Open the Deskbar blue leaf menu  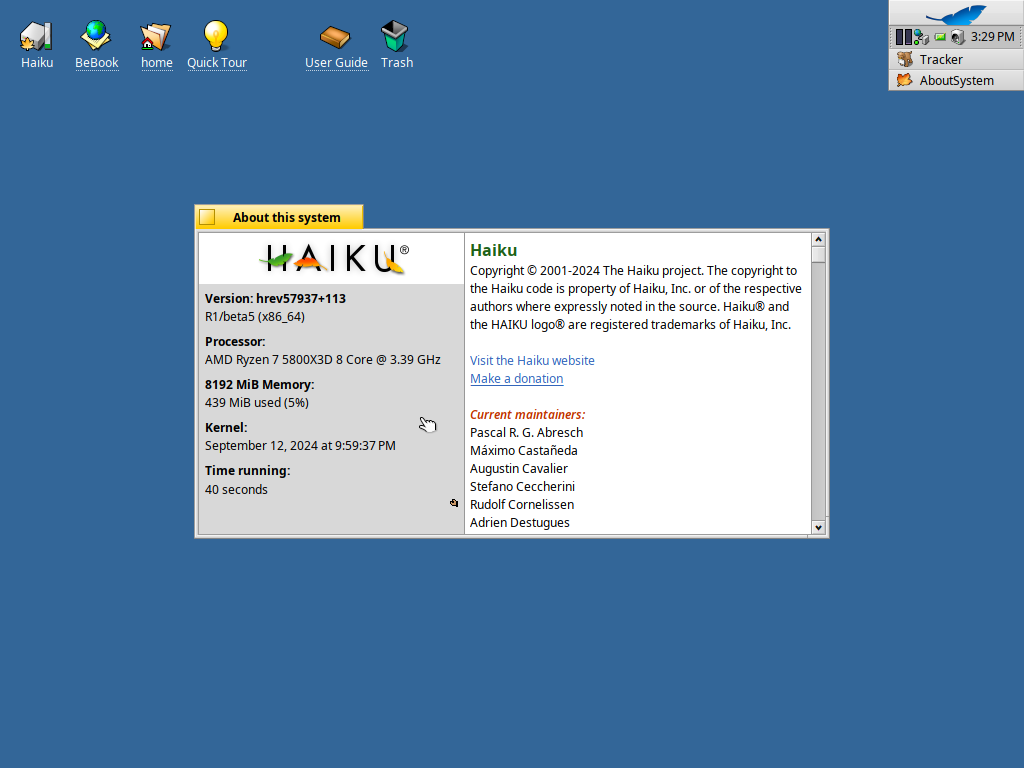tap(956, 13)
